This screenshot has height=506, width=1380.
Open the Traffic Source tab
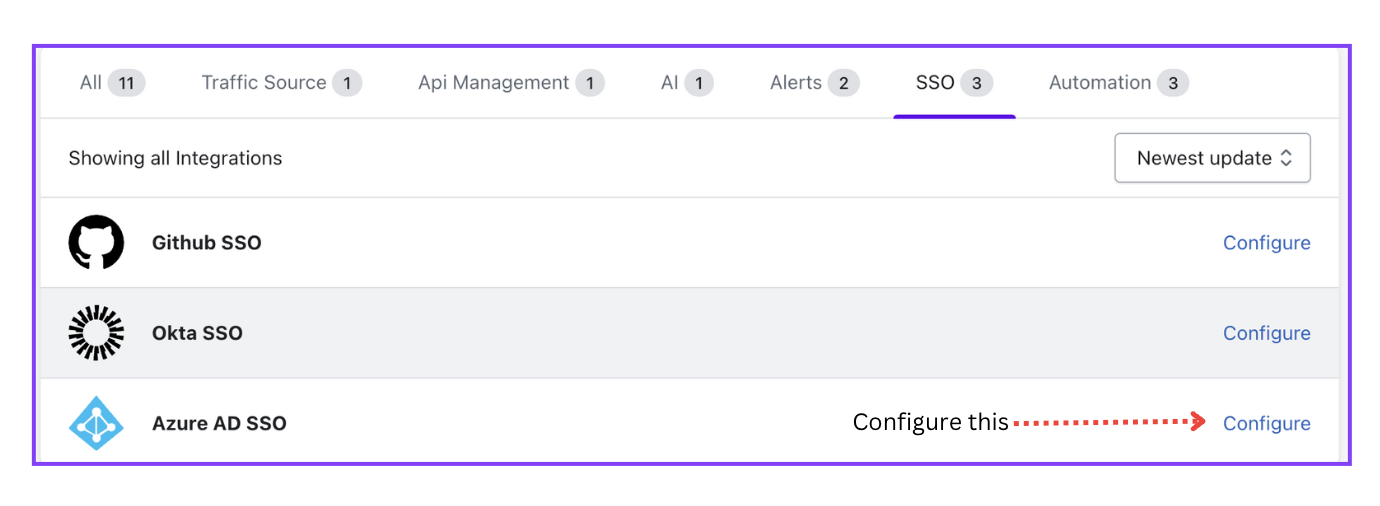[281, 83]
